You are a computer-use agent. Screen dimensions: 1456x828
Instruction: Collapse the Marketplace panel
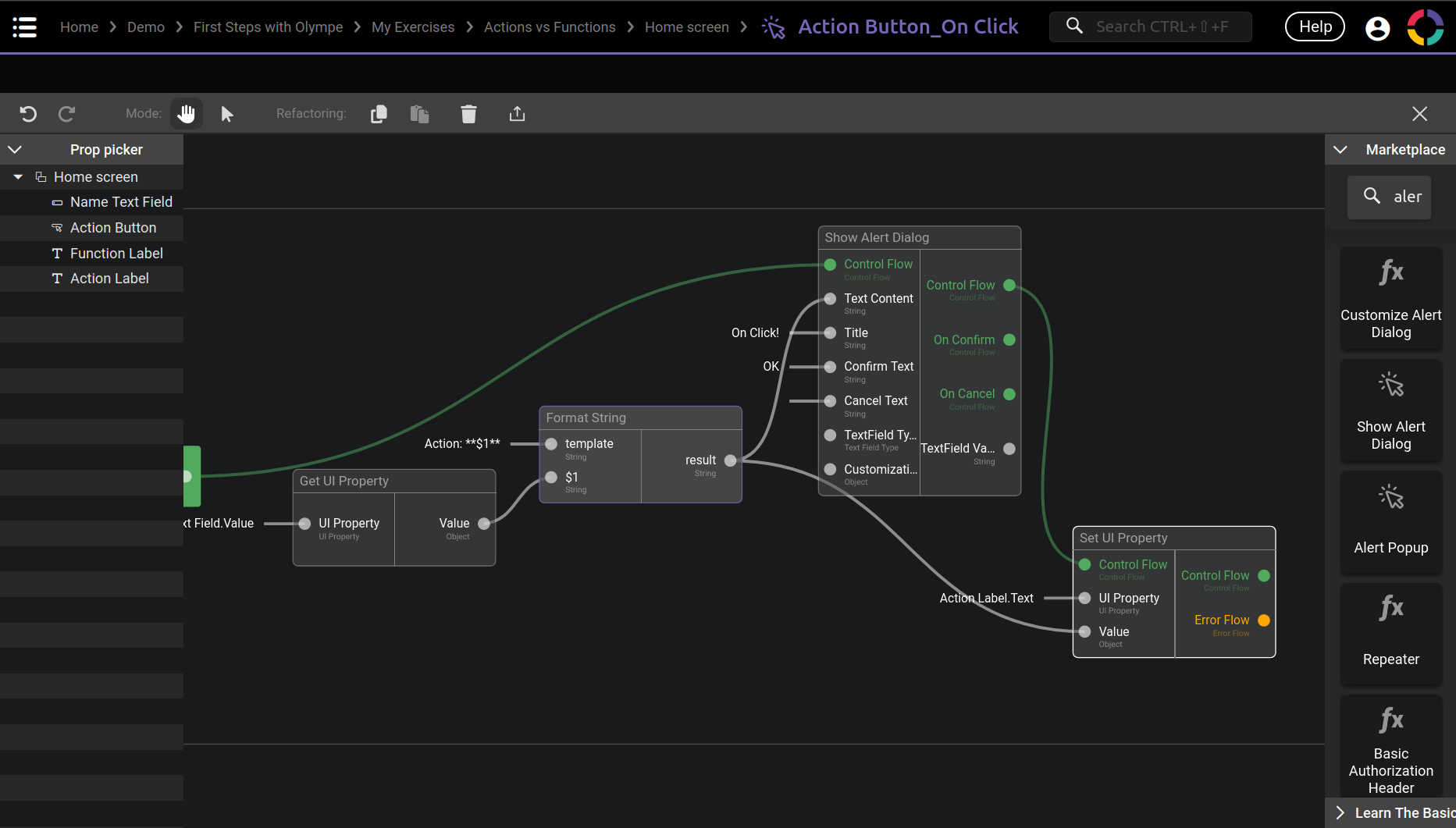pyautogui.click(x=1340, y=149)
